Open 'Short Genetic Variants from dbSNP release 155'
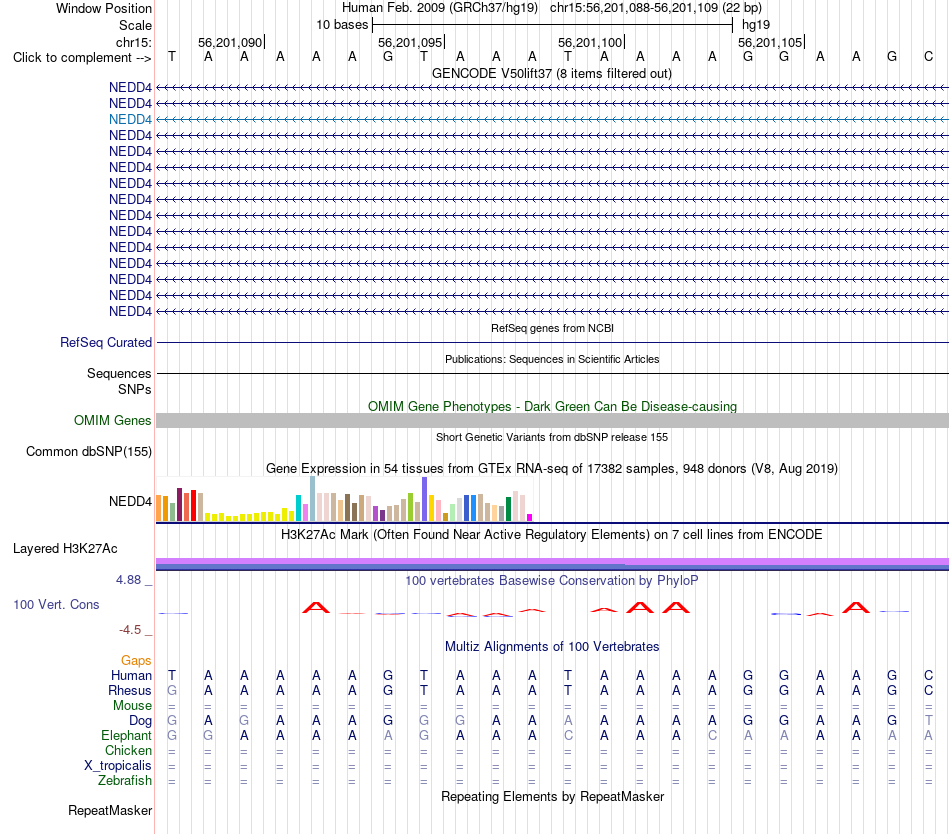 click(x=552, y=437)
